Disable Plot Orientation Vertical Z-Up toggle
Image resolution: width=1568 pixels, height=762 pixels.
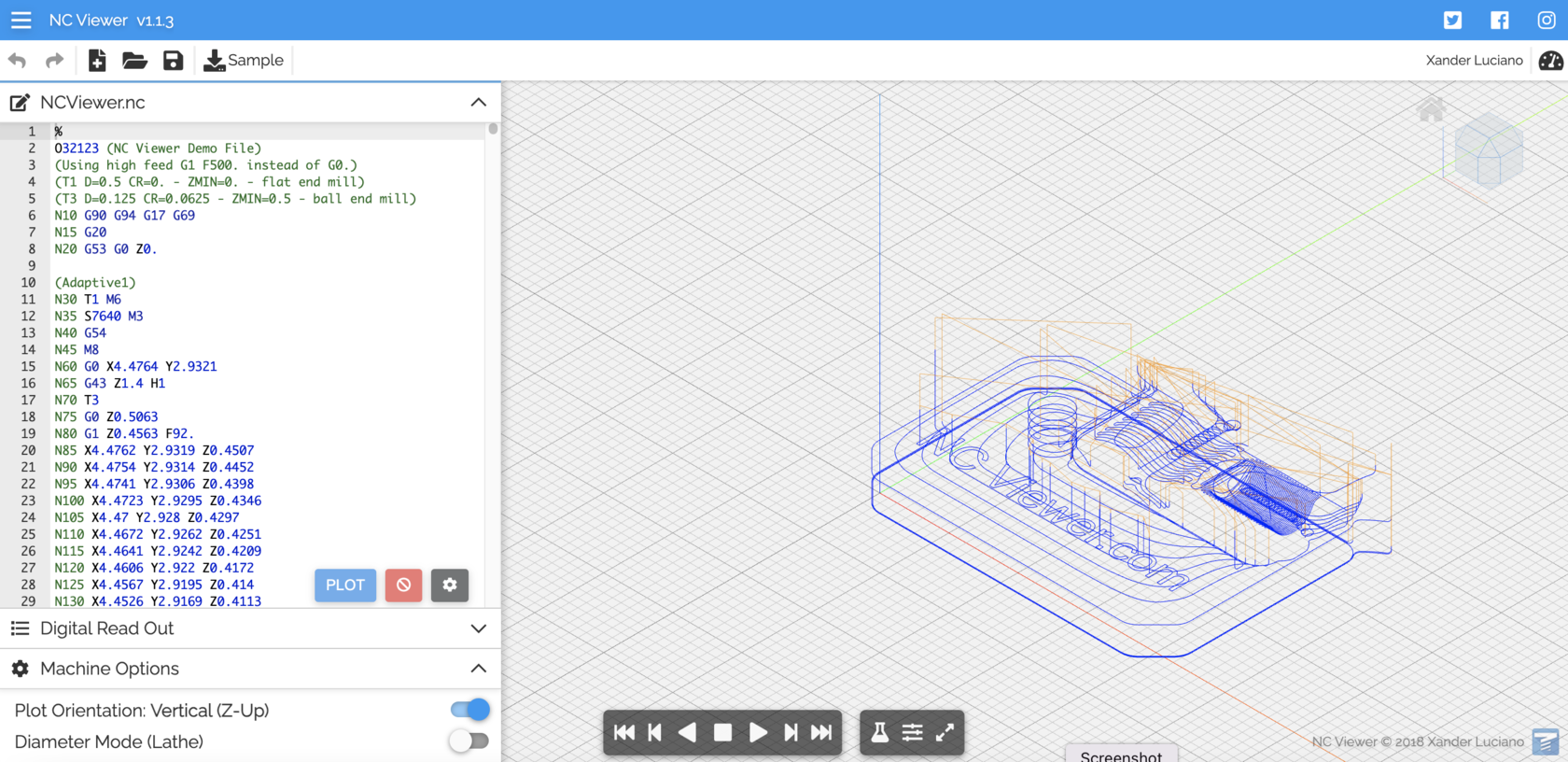[x=469, y=710]
